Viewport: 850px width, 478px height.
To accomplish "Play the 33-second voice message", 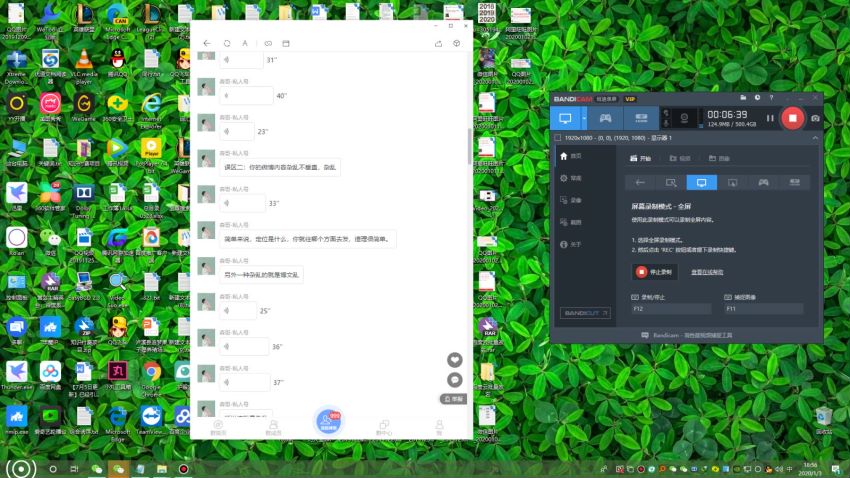I will [242, 203].
